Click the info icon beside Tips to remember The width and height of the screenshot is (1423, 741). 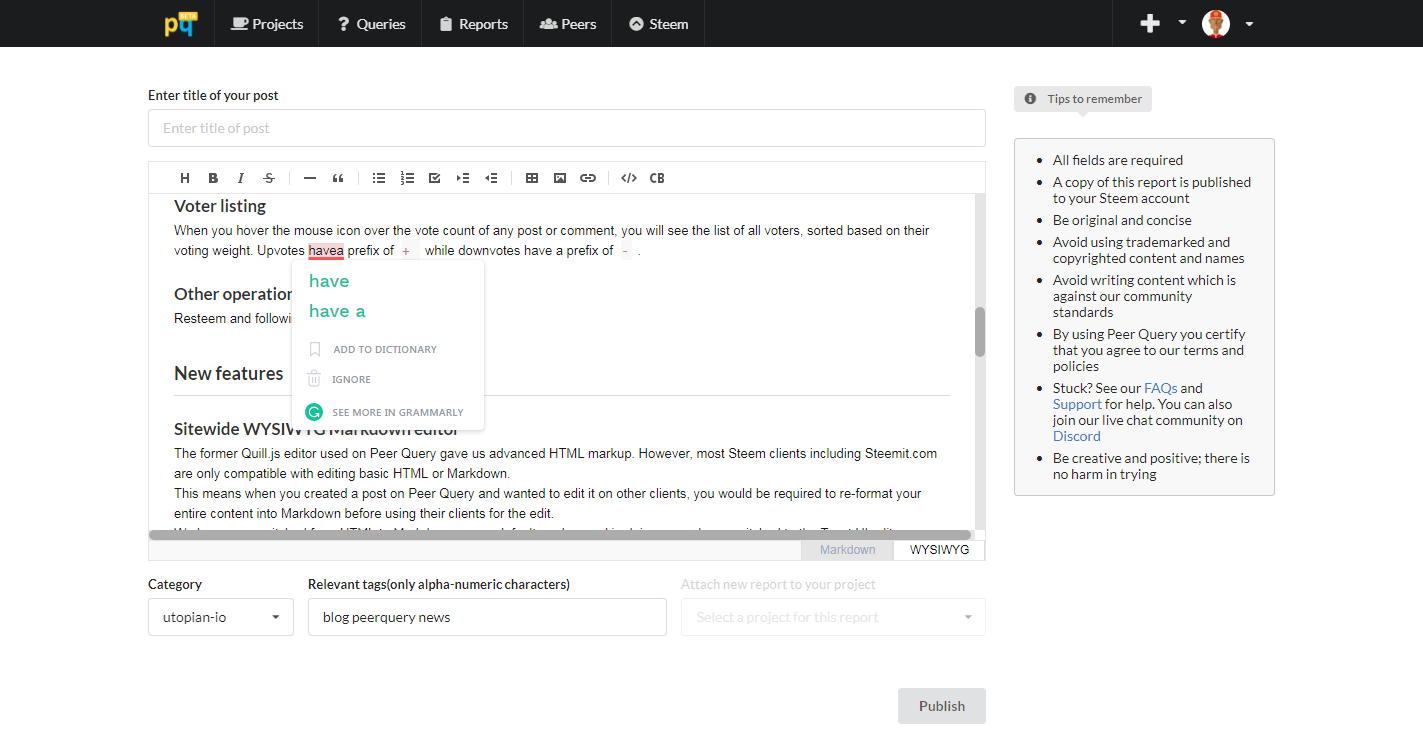[x=1031, y=99]
